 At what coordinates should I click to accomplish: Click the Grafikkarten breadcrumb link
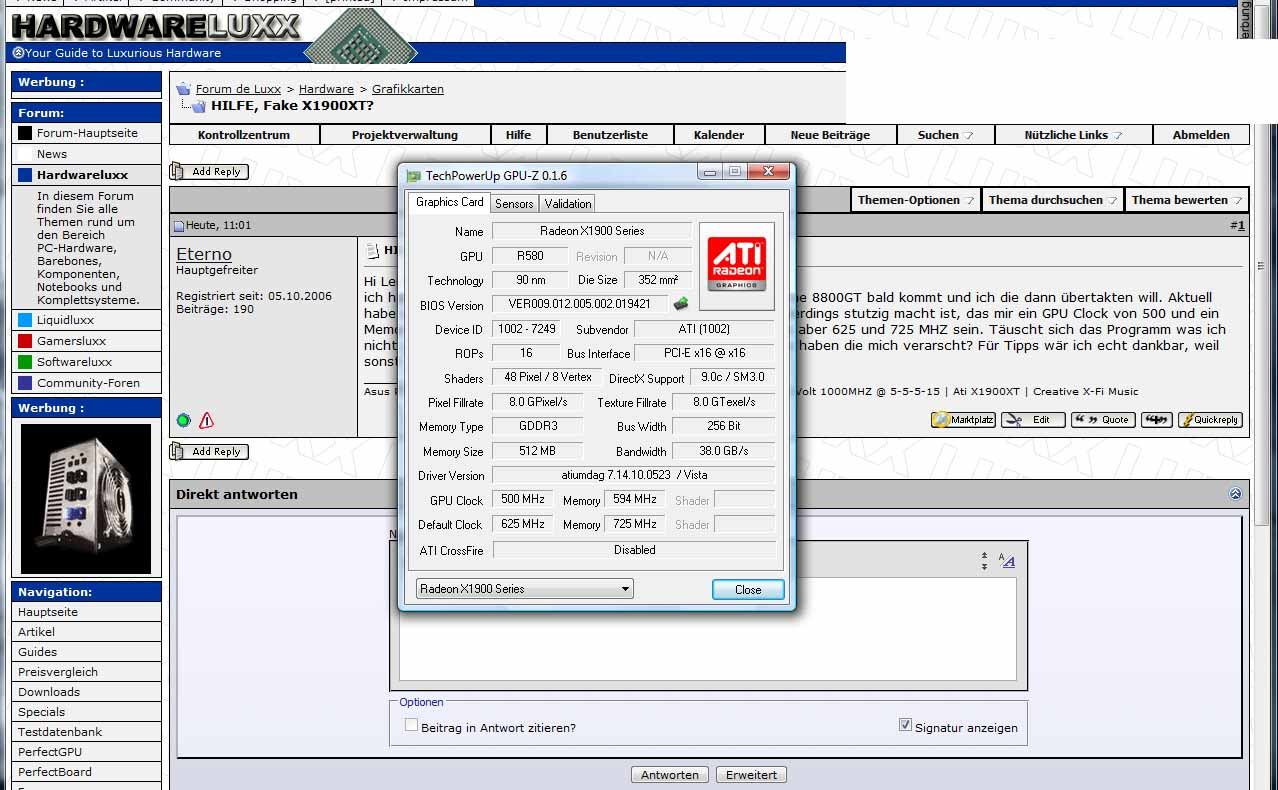tap(408, 89)
